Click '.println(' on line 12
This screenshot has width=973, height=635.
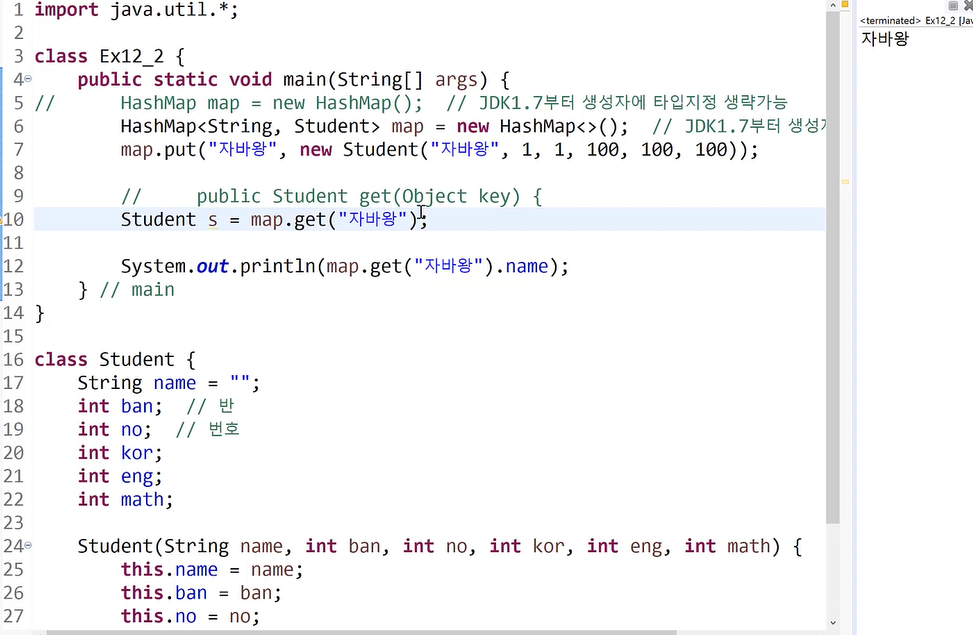click(277, 266)
